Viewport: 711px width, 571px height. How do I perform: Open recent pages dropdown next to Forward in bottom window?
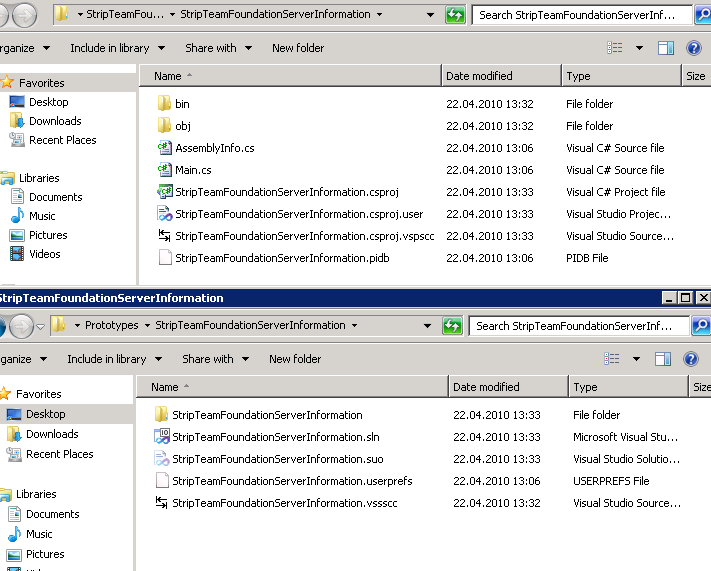[40, 326]
